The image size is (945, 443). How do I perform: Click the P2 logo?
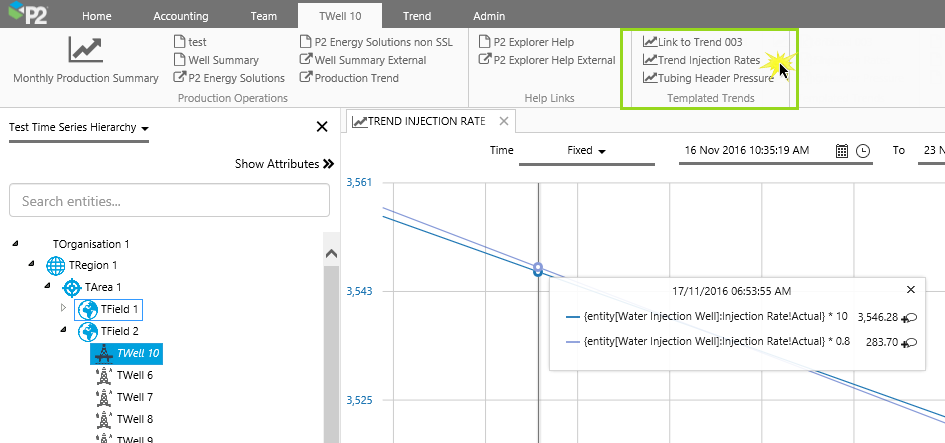(x=30, y=16)
